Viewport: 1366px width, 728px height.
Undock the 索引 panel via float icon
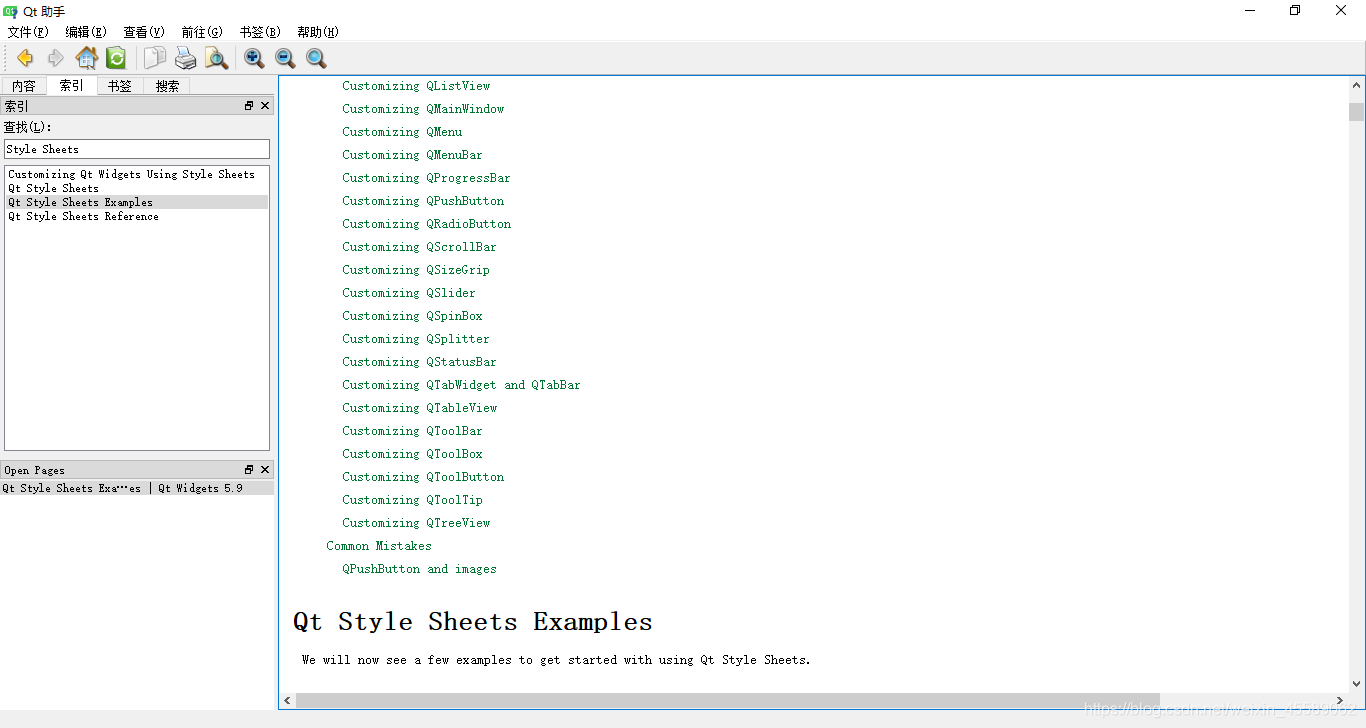tap(247, 105)
